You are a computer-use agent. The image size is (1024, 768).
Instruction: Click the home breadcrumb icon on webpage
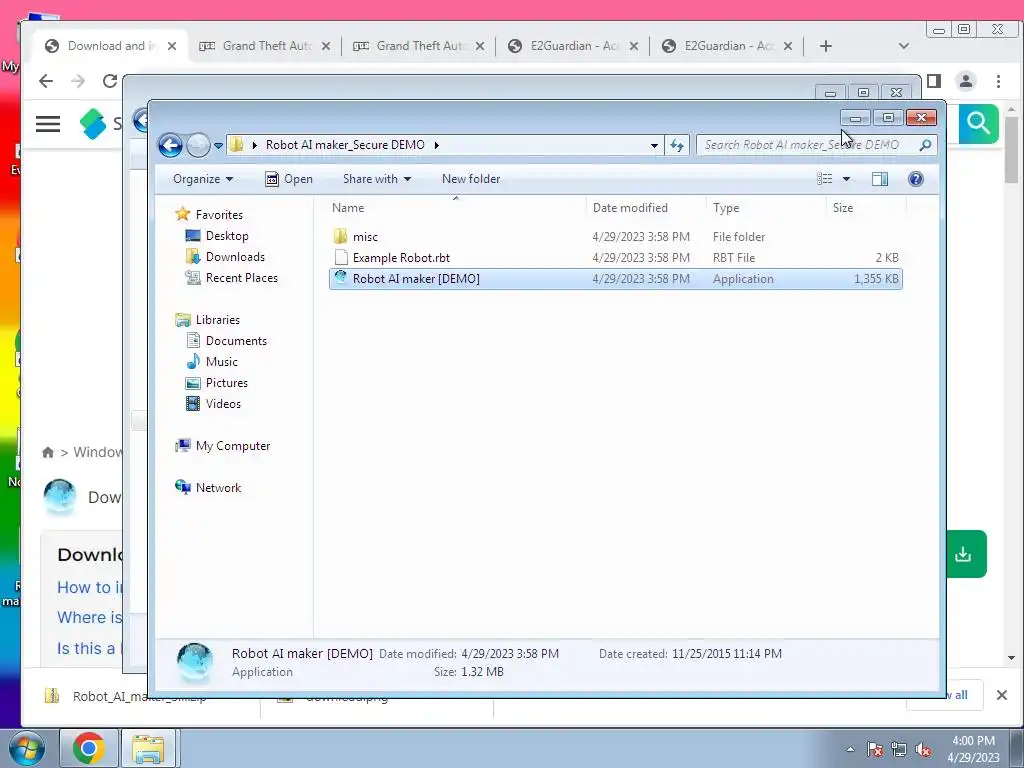(x=48, y=453)
